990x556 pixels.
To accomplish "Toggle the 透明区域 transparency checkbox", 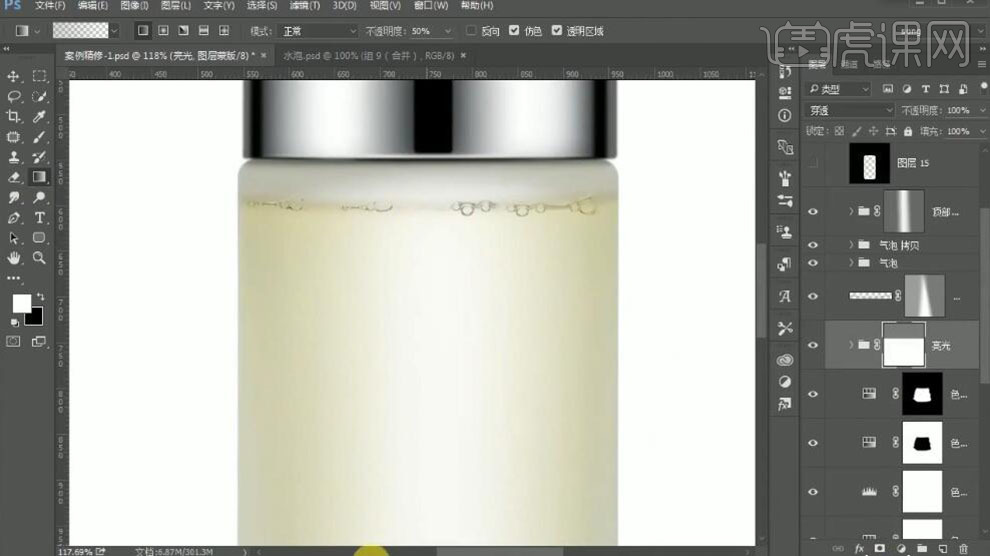I will [x=556, y=30].
